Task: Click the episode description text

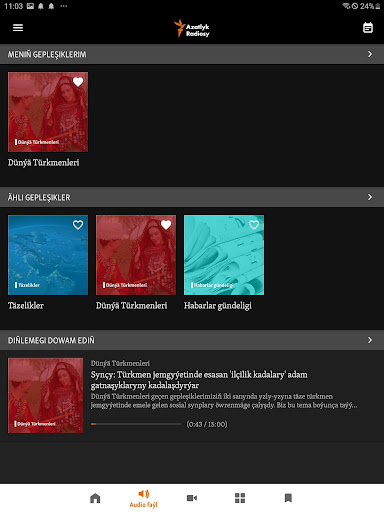Action: [x=224, y=401]
